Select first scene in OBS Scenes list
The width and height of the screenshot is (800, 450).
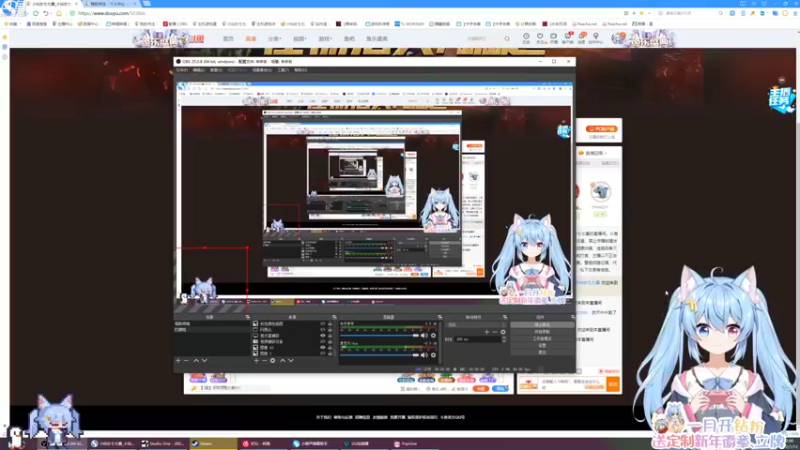click(212, 324)
